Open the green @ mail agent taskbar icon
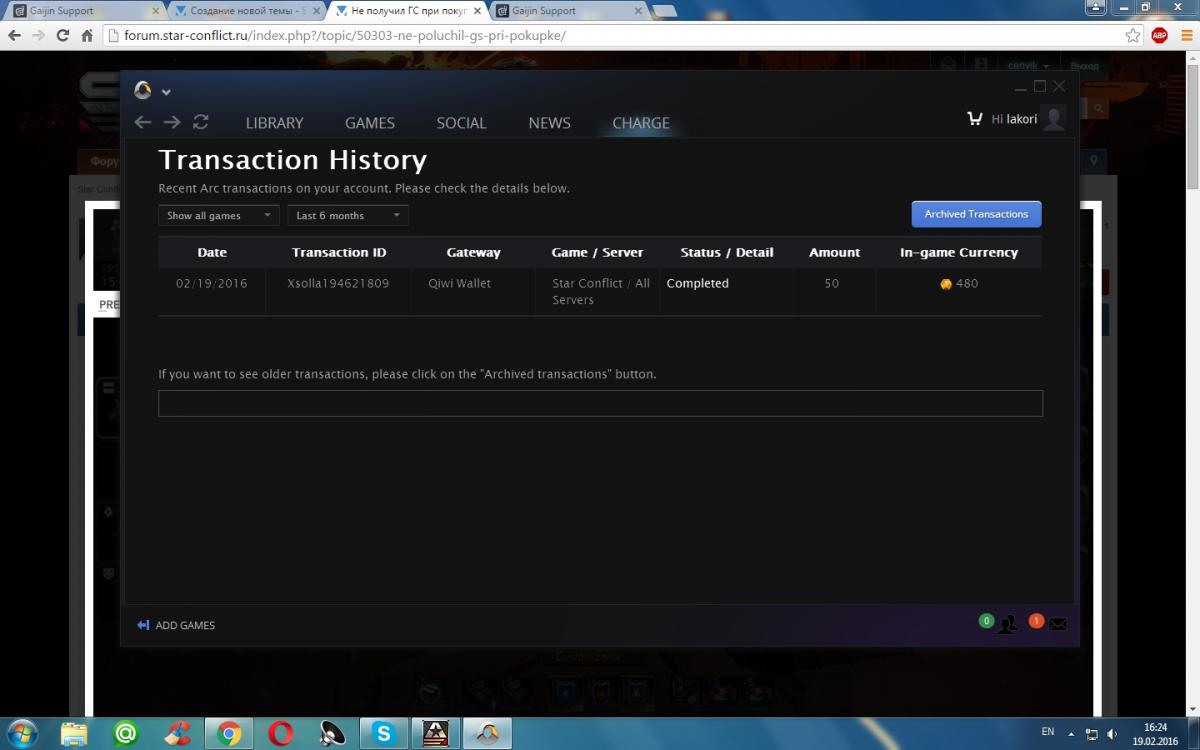 click(126, 733)
